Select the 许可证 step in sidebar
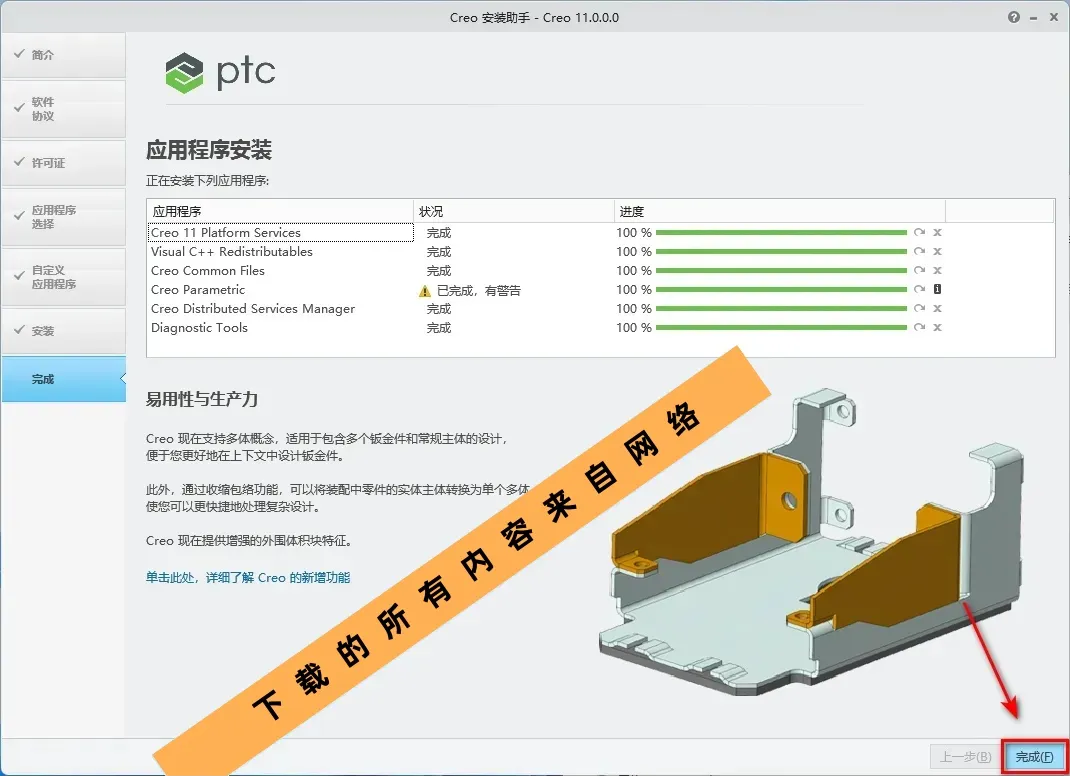This screenshot has height=777, width=1071. click(x=64, y=163)
